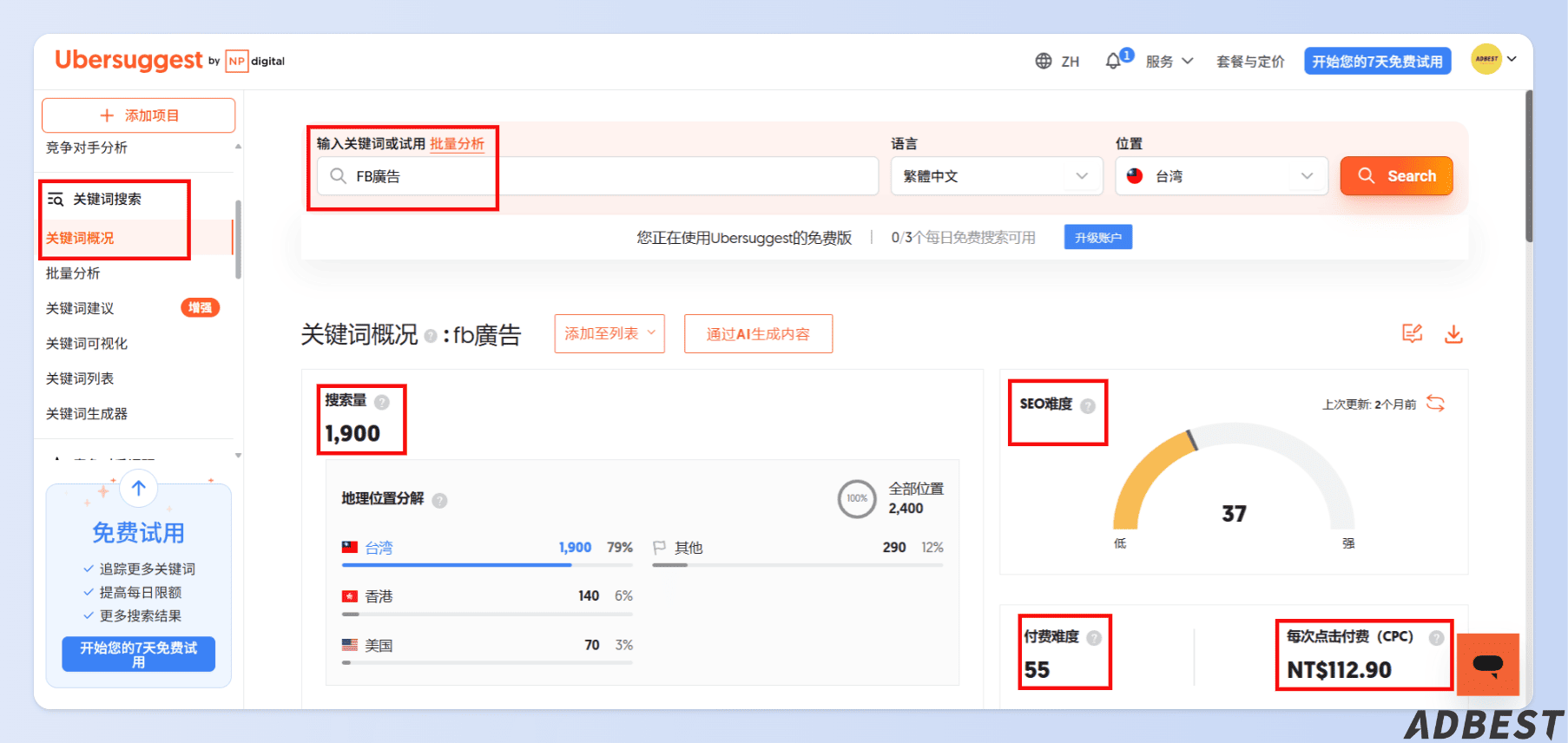Click the 美国 row value 70

pyautogui.click(x=592, y=645)
